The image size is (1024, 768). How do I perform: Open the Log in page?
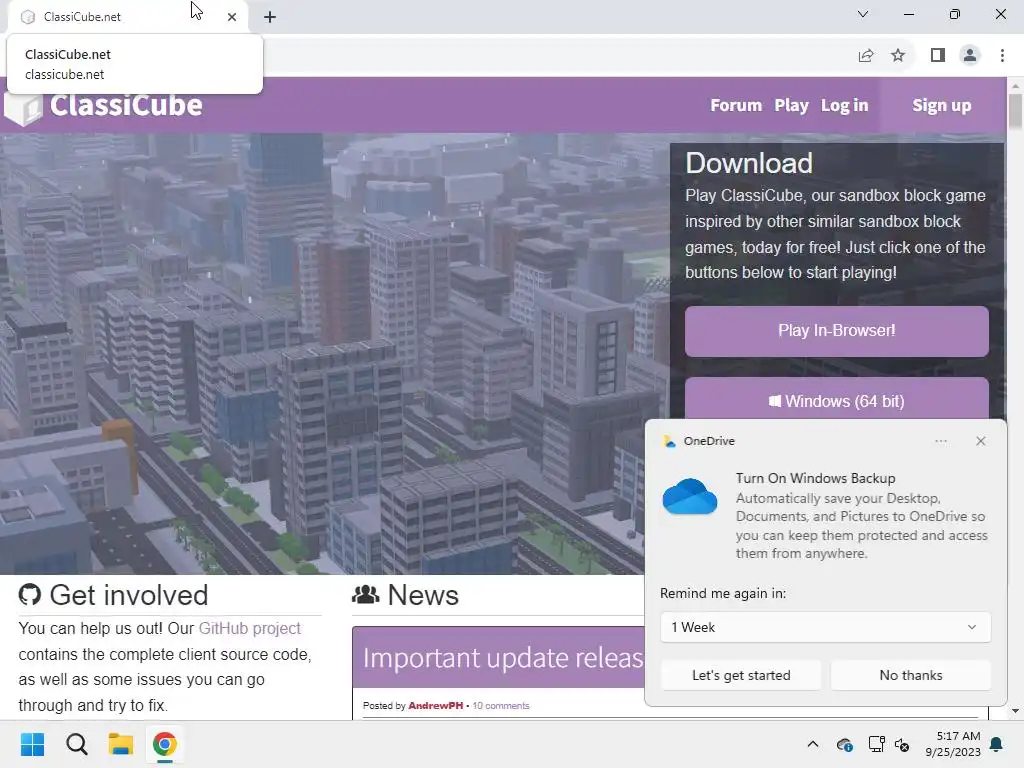click(x=844, y=105)
